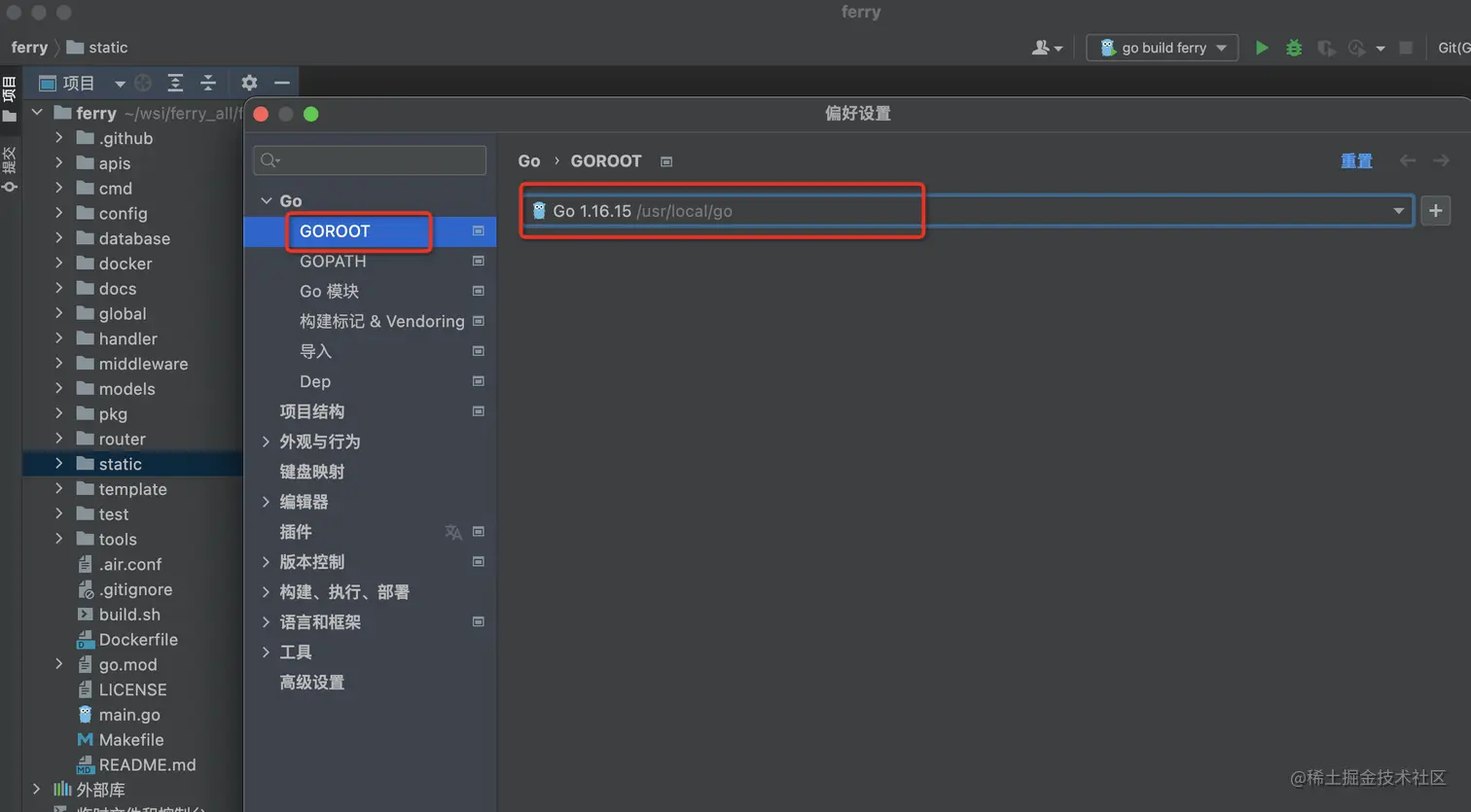Navigate forward in preferences dialog
Image resolution: width=1471 pixels, height=812 pixels.
(x=1441, y=160)
